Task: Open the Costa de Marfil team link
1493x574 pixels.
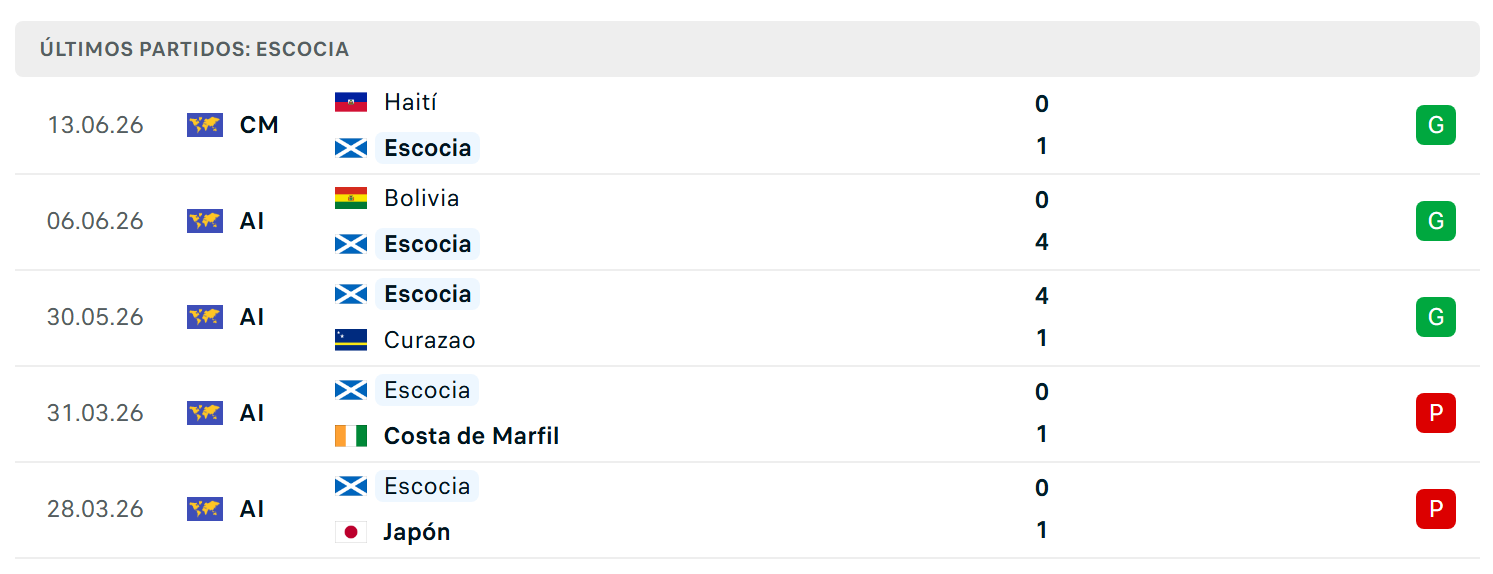Action: click(x=471, y=436)
